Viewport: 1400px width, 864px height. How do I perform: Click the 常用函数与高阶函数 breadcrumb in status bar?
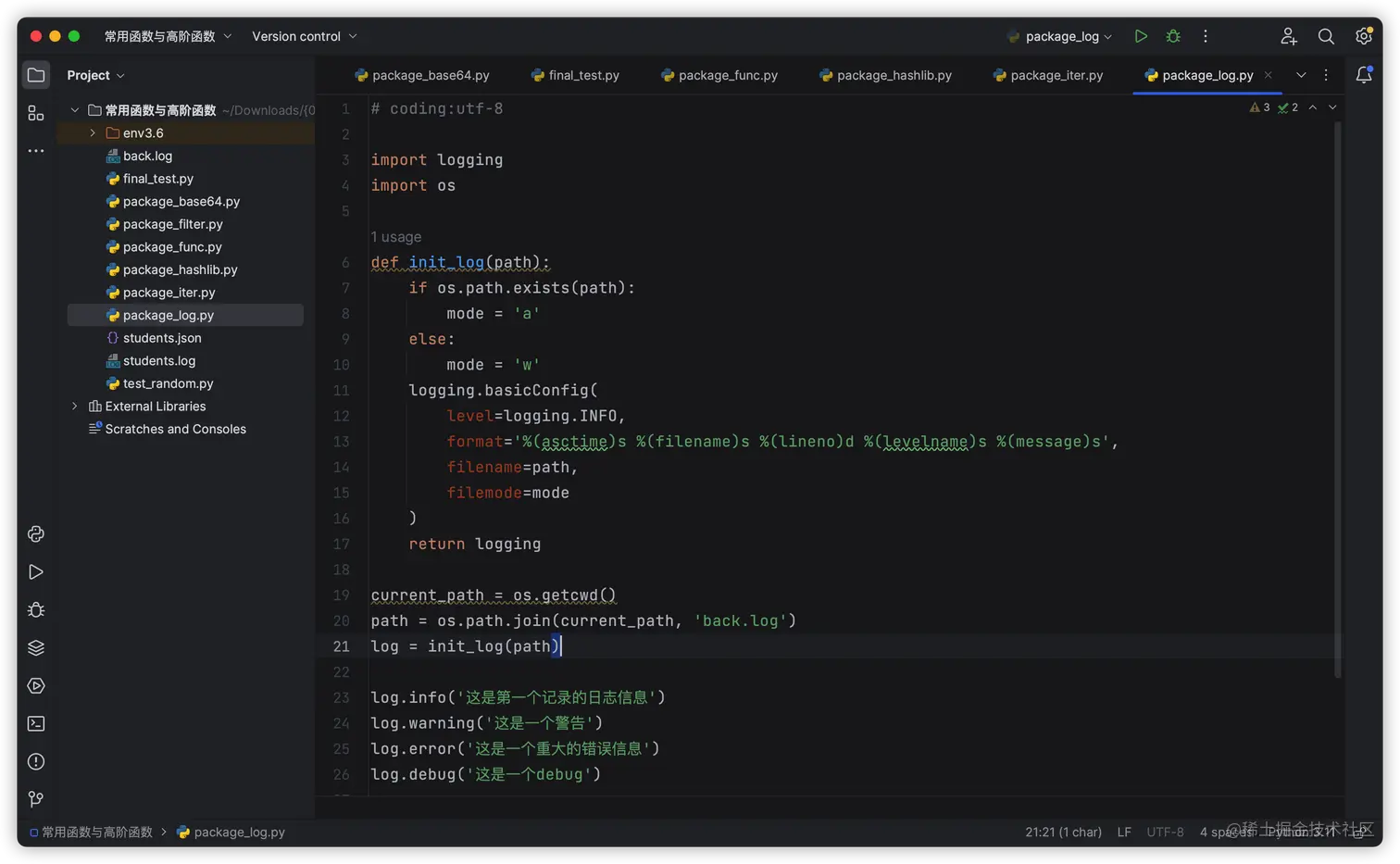tap(91, 832)
